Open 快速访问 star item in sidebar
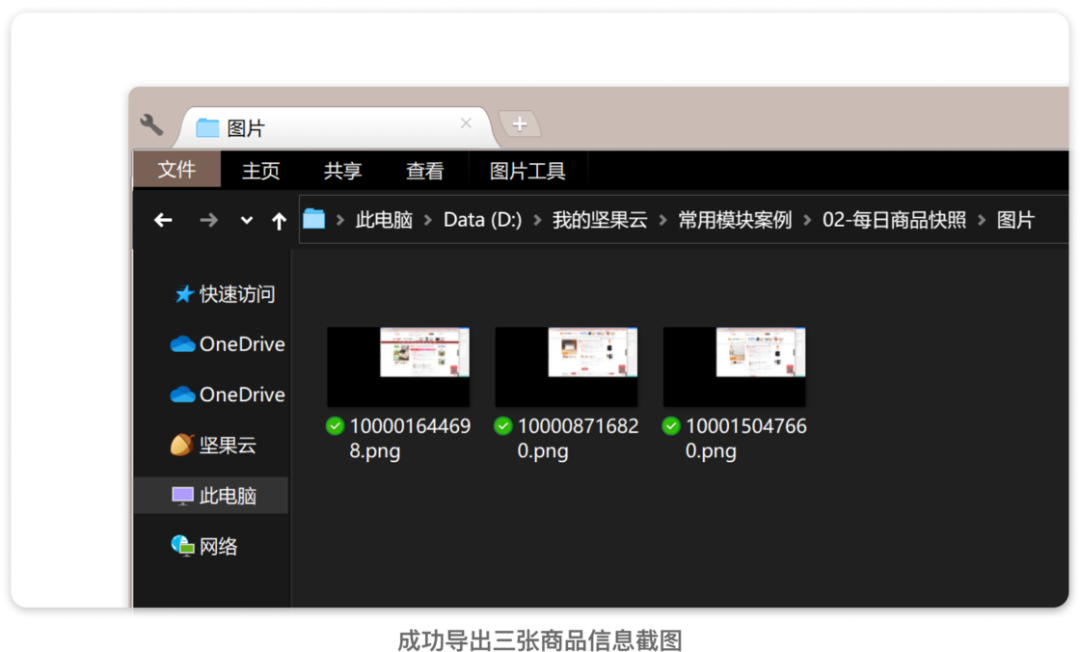The image size is (1080, 652). pos(225,294)
